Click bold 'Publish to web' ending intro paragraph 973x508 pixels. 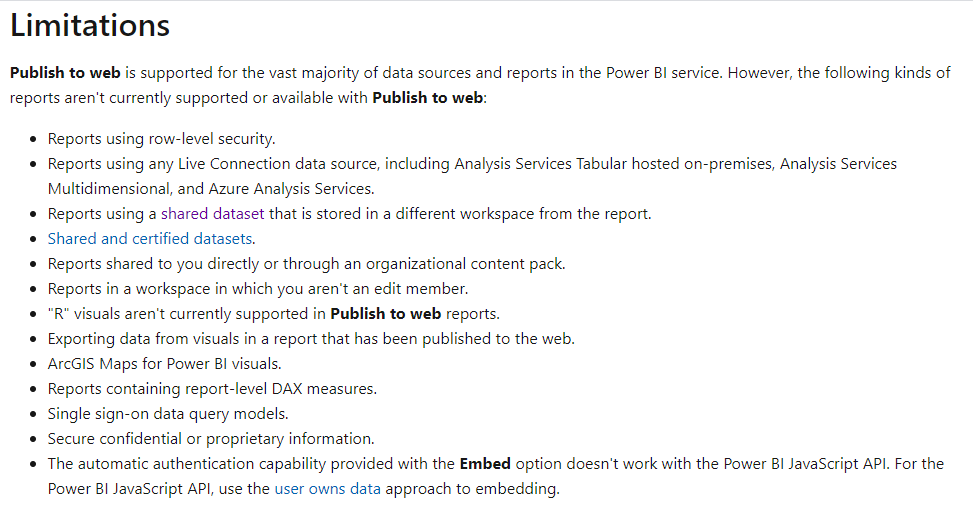(x=428, y=98)
